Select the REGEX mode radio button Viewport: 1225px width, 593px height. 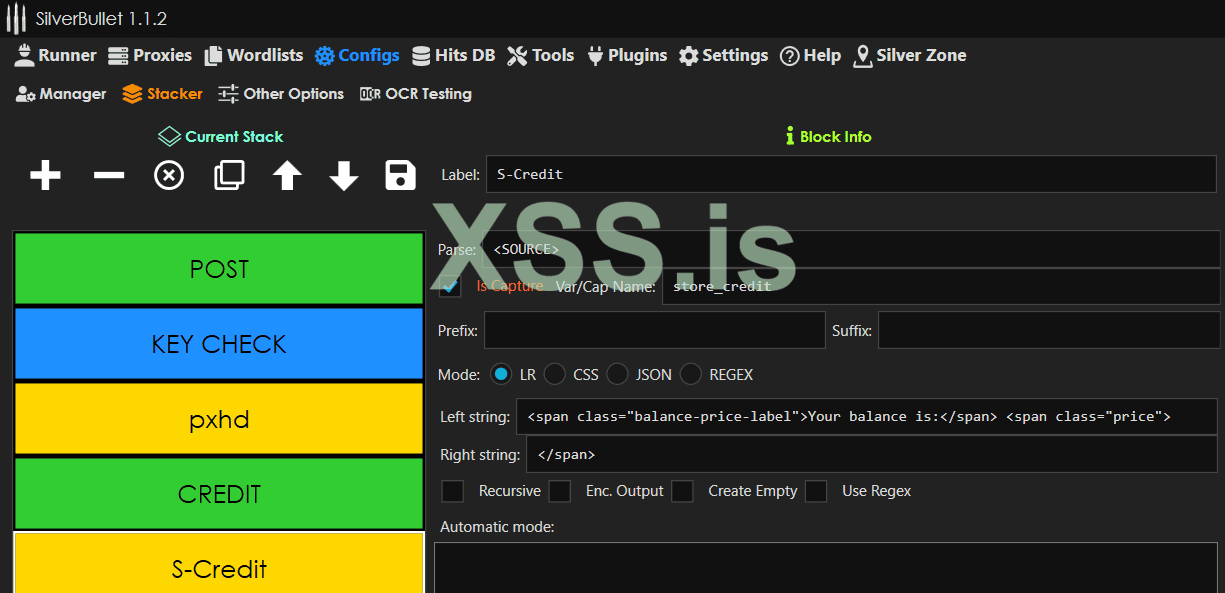(690, 375)
